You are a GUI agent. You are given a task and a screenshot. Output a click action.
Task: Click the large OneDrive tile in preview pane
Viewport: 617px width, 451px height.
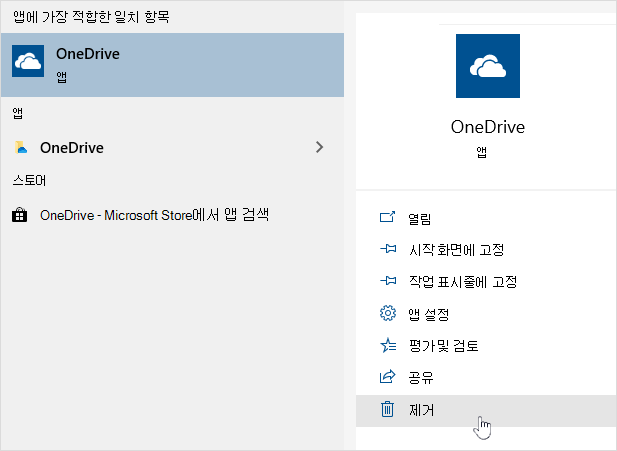tap(488, 66)
